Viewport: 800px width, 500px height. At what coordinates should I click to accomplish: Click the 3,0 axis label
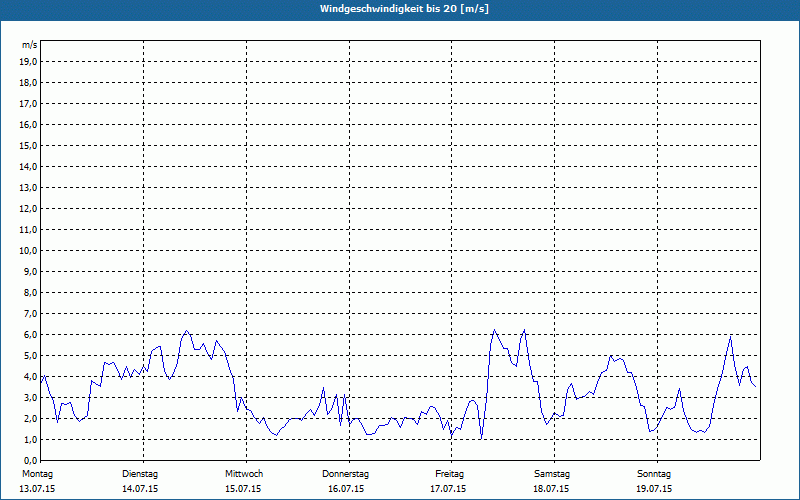31,397
